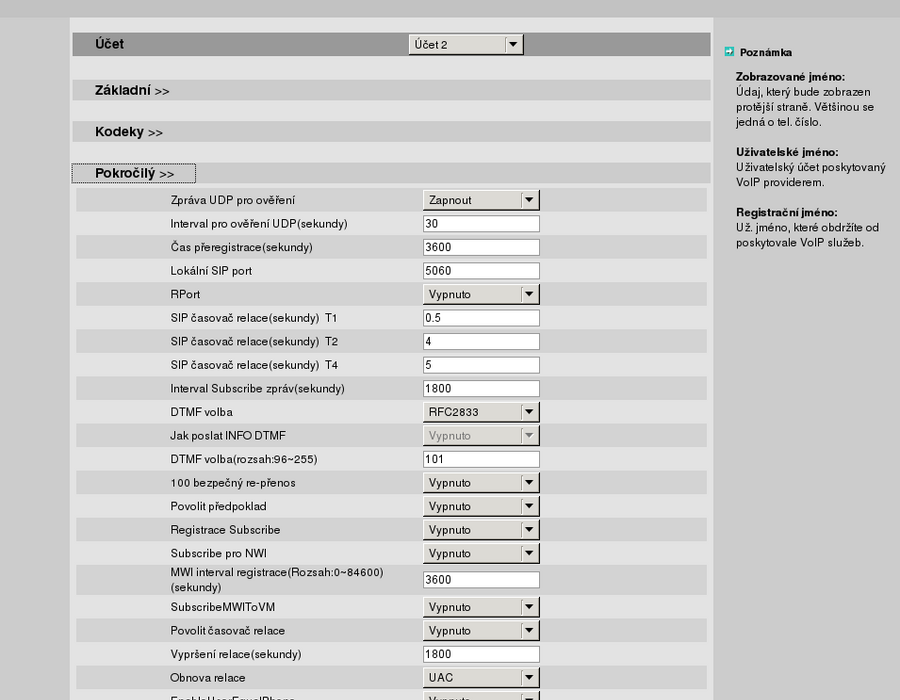Click DTMF volba rozsah 96~255 field
The height and width of the screenshot is (700, 900).
pos(481,459)
